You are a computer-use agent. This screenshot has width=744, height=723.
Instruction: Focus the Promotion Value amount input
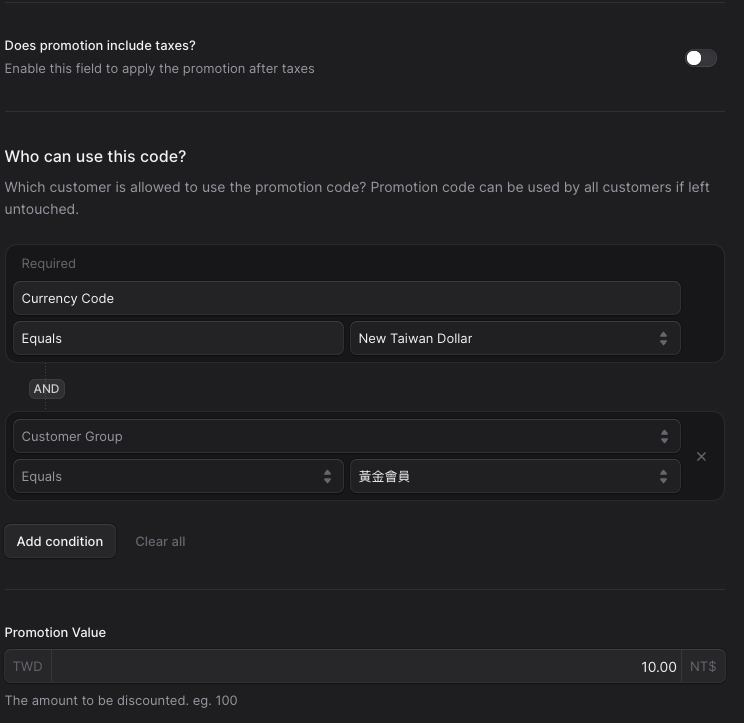pyautogui.click(x=366, y=667)
